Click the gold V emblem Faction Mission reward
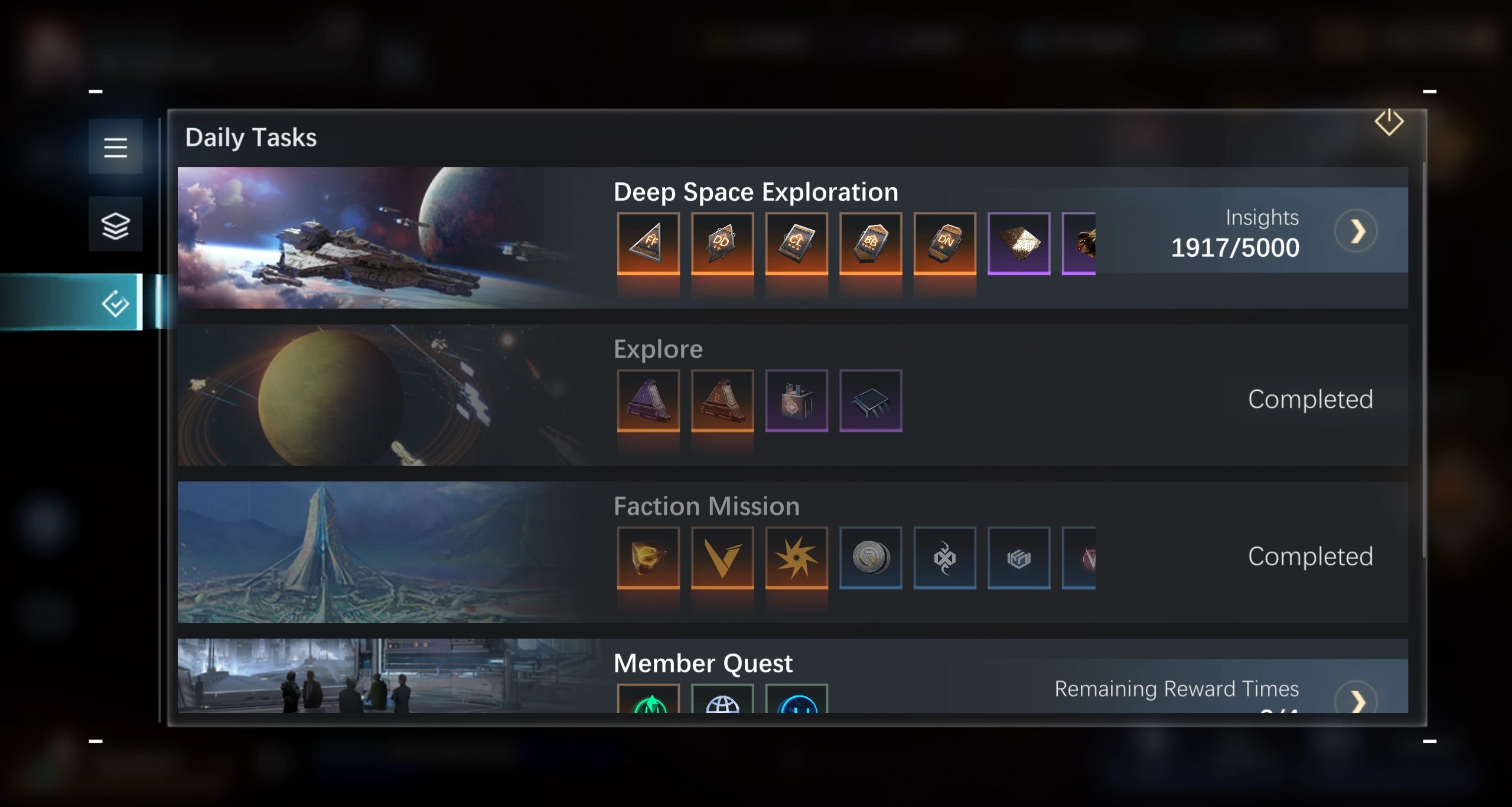The height and width of the screenshot is (807, 1512). coord(722,558)
